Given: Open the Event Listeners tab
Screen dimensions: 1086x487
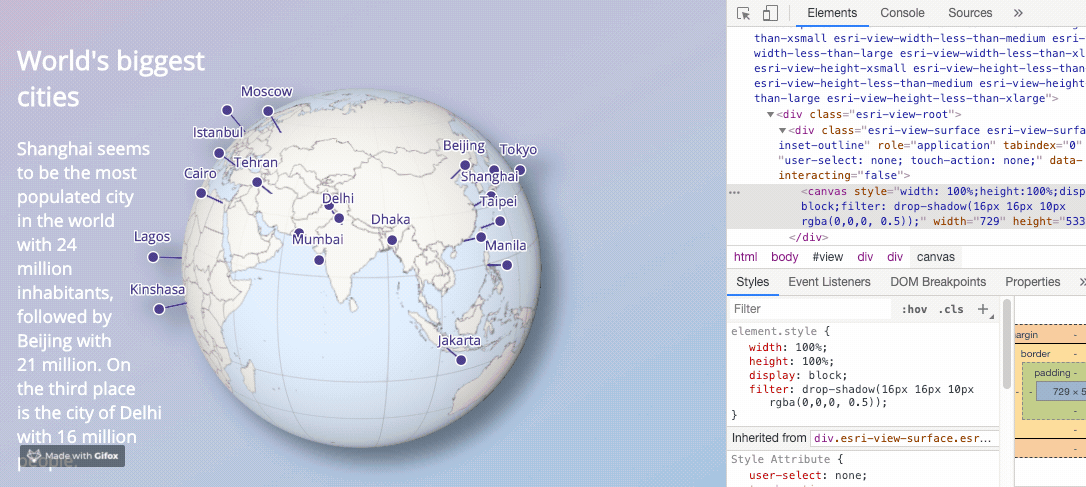Looking at the screenshot, I should pos(829,281).
